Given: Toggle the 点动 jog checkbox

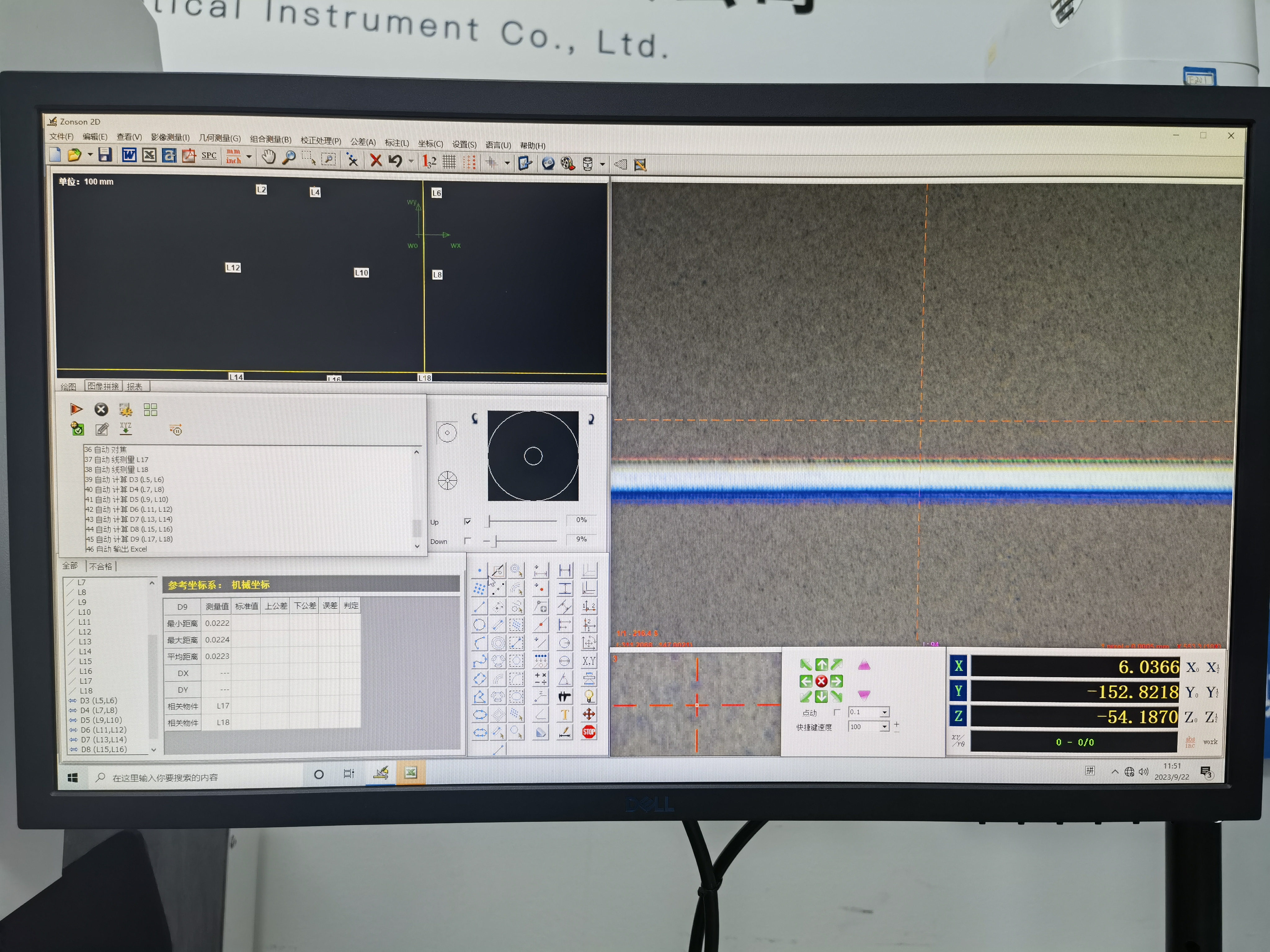Looking at the screenshot, I should coord(837,712).
